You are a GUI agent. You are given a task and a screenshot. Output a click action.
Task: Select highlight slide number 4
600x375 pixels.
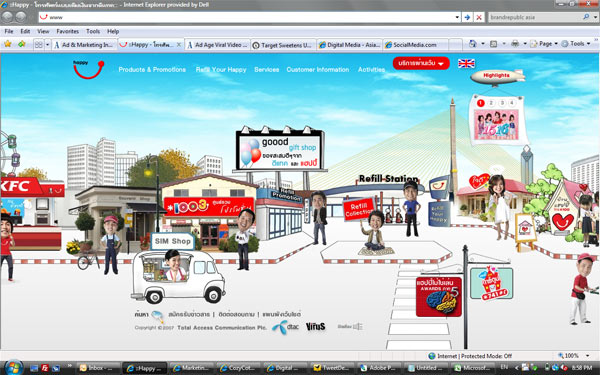coord(511,103)
